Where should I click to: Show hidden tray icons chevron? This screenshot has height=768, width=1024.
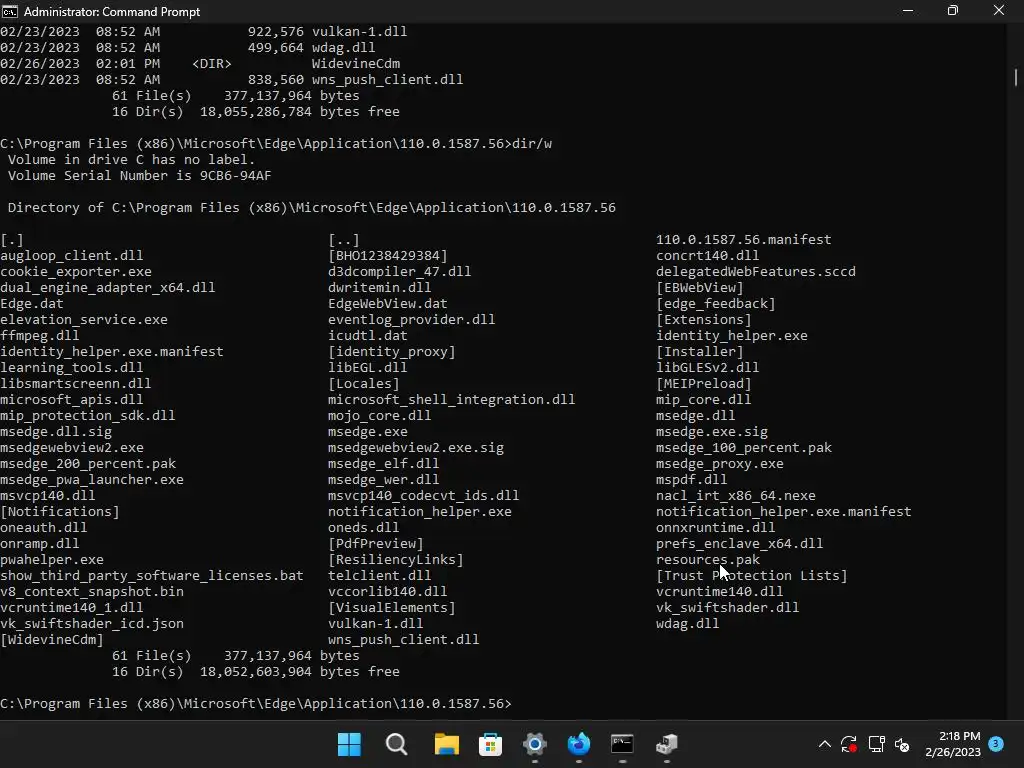825,744
